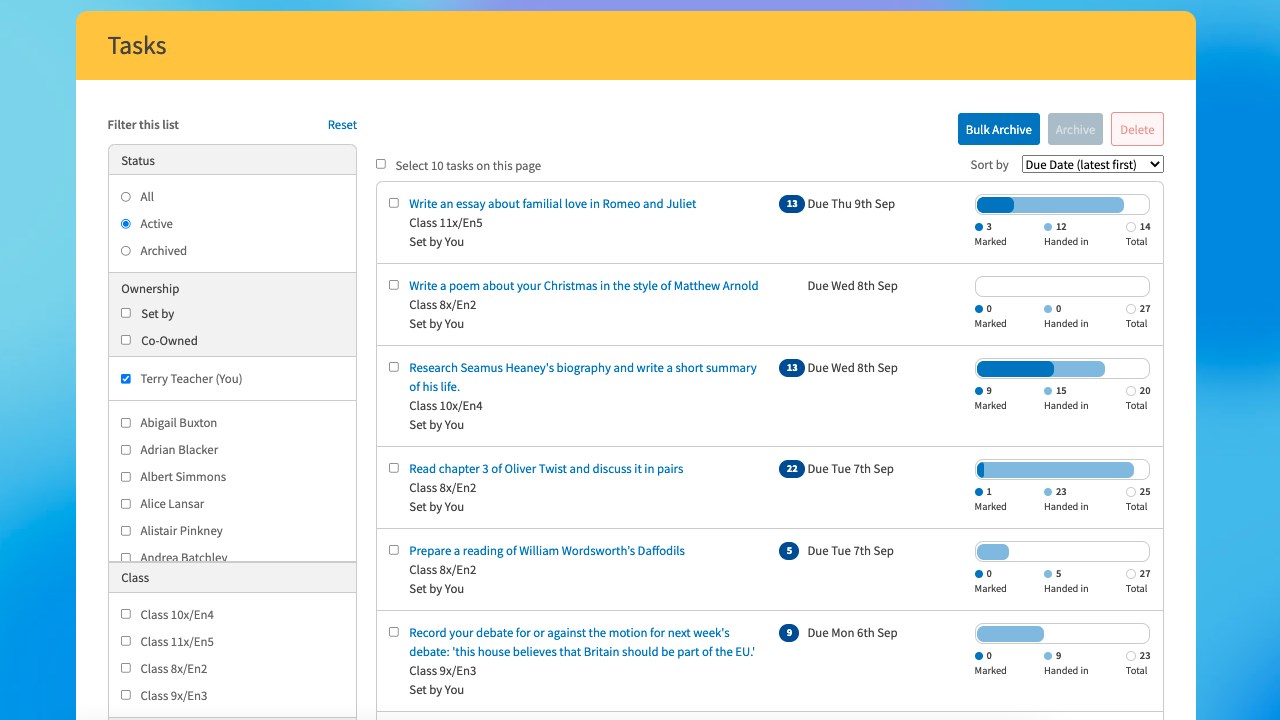Open the Matthew Arnold Christmas poem task

point(583,286)
